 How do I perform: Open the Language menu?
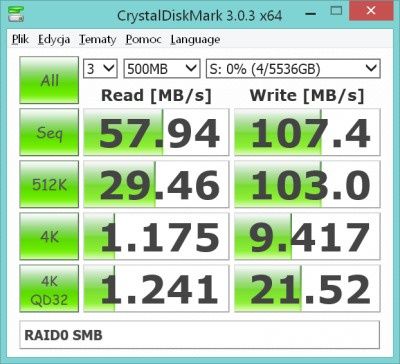tap(195, 39)
